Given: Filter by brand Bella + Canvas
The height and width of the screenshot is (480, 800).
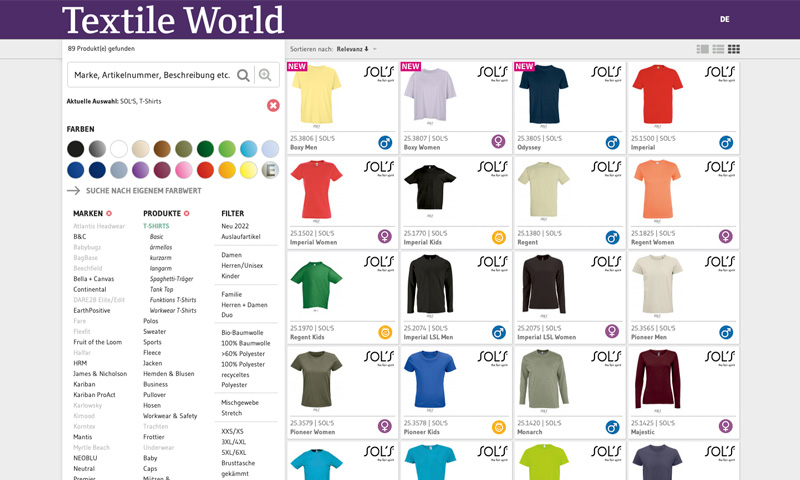Looking at the screenshot, I should 93,279.
